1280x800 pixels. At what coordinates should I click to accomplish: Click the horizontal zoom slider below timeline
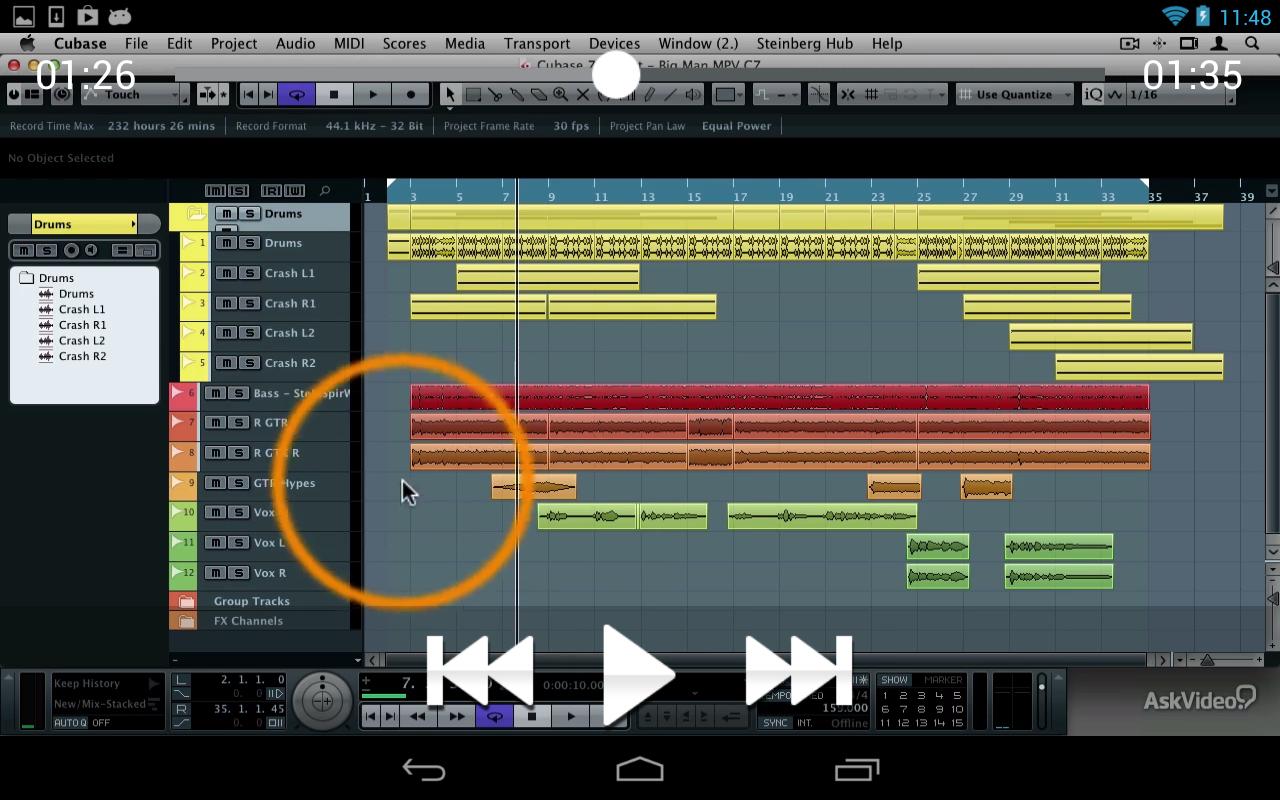point(1207,660)
